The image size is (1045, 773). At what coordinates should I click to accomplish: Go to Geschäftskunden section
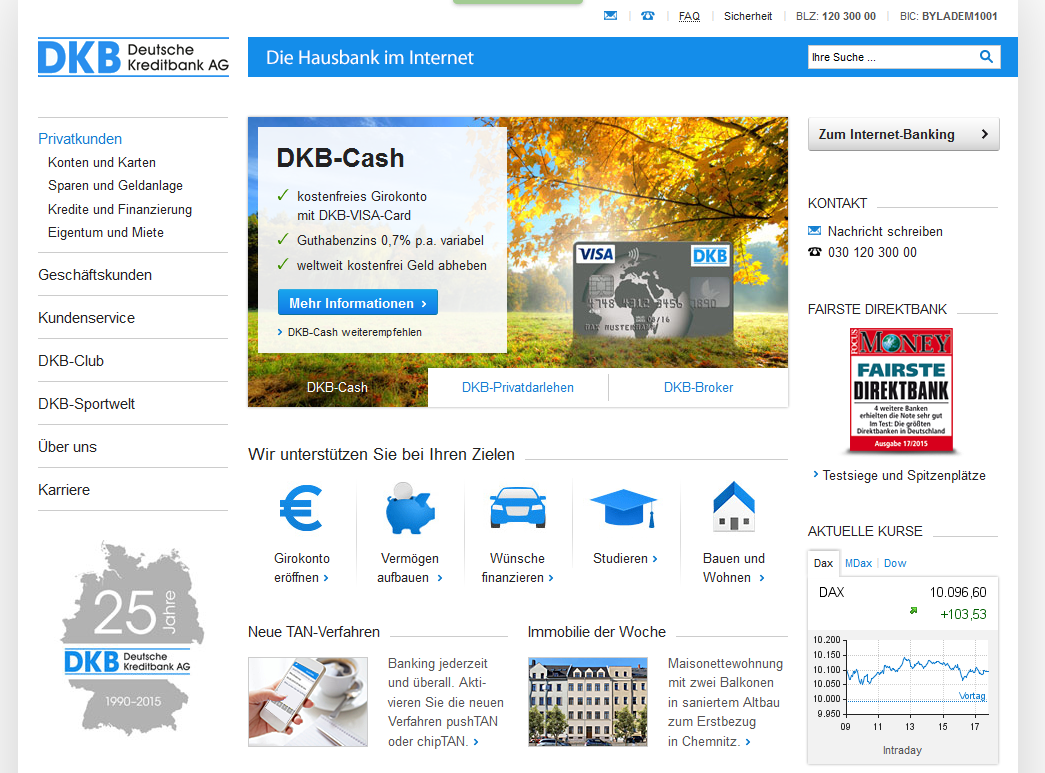click(95, 275)
